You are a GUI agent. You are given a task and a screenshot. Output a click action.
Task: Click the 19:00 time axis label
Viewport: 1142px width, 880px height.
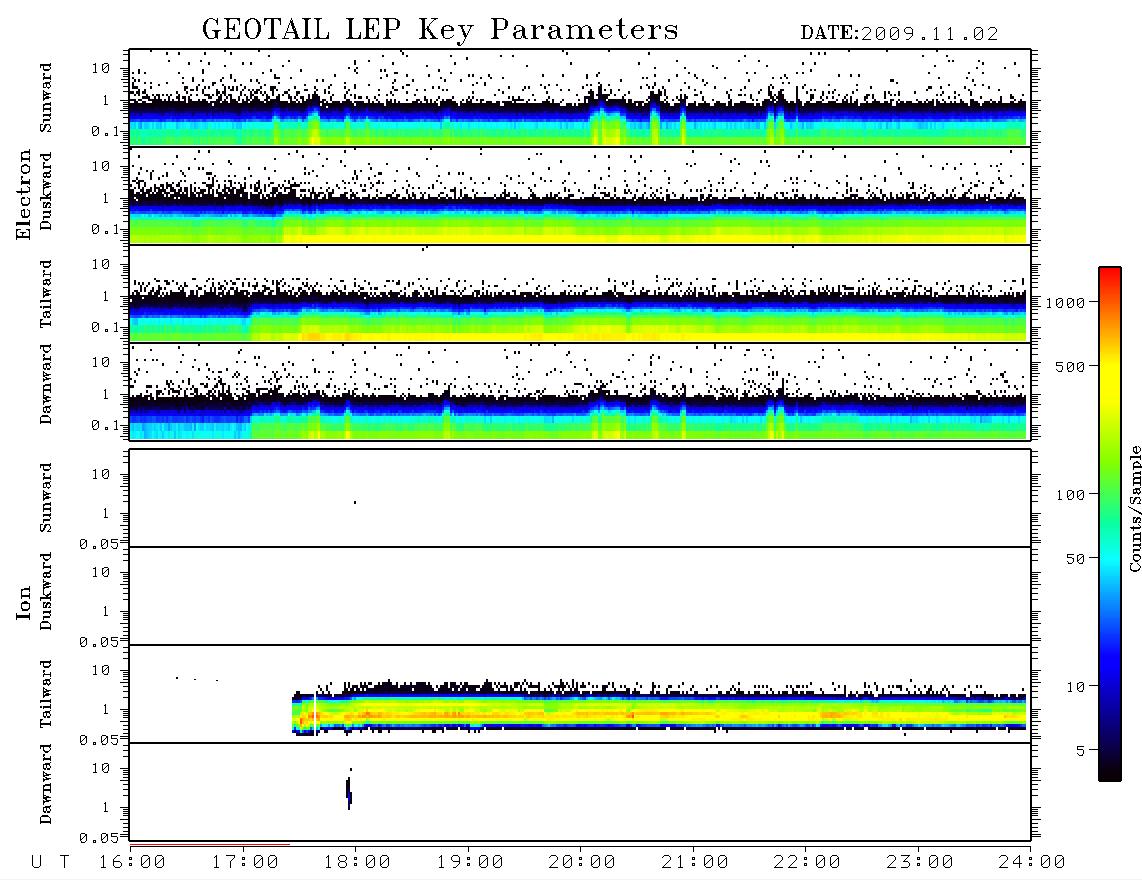coord(470,863)
